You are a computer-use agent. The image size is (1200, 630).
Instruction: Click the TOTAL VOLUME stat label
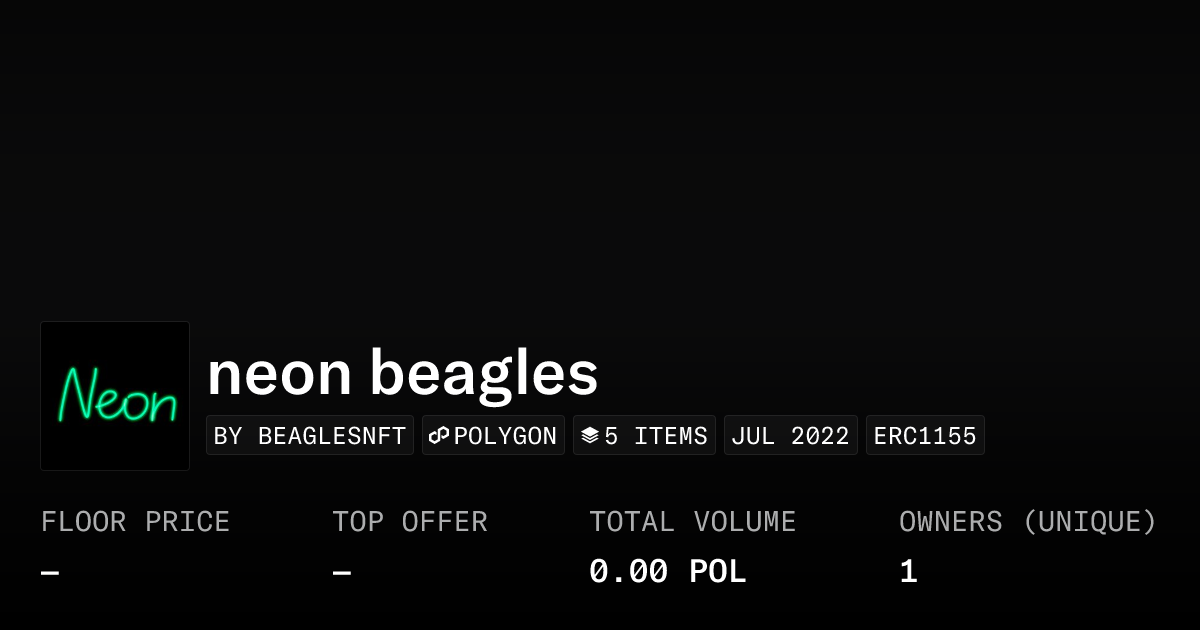pyautogui.click(x=692, y=522)
